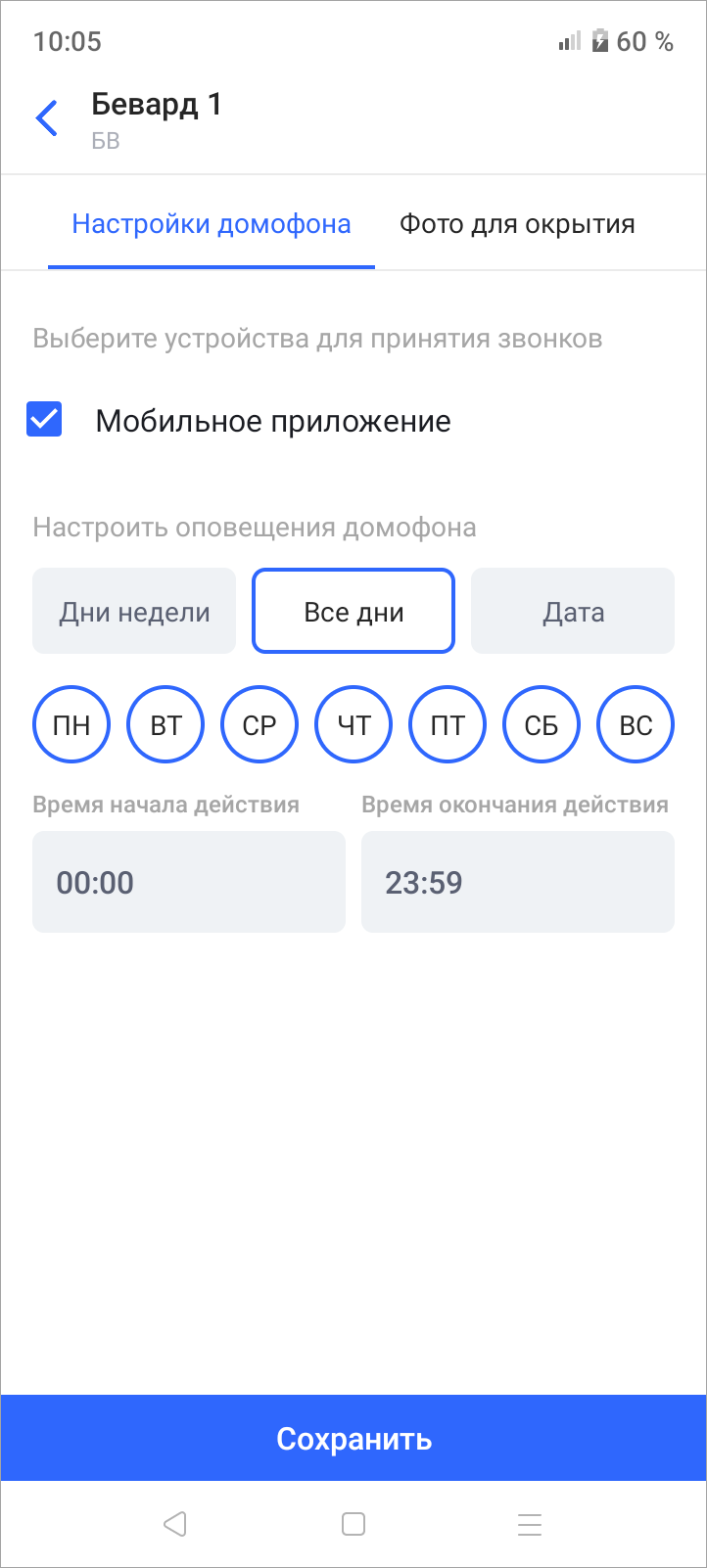Viewport: 707px width, 1568px height.
Task: Choose the Дни недели option
Action: click(x=134, y=612)
